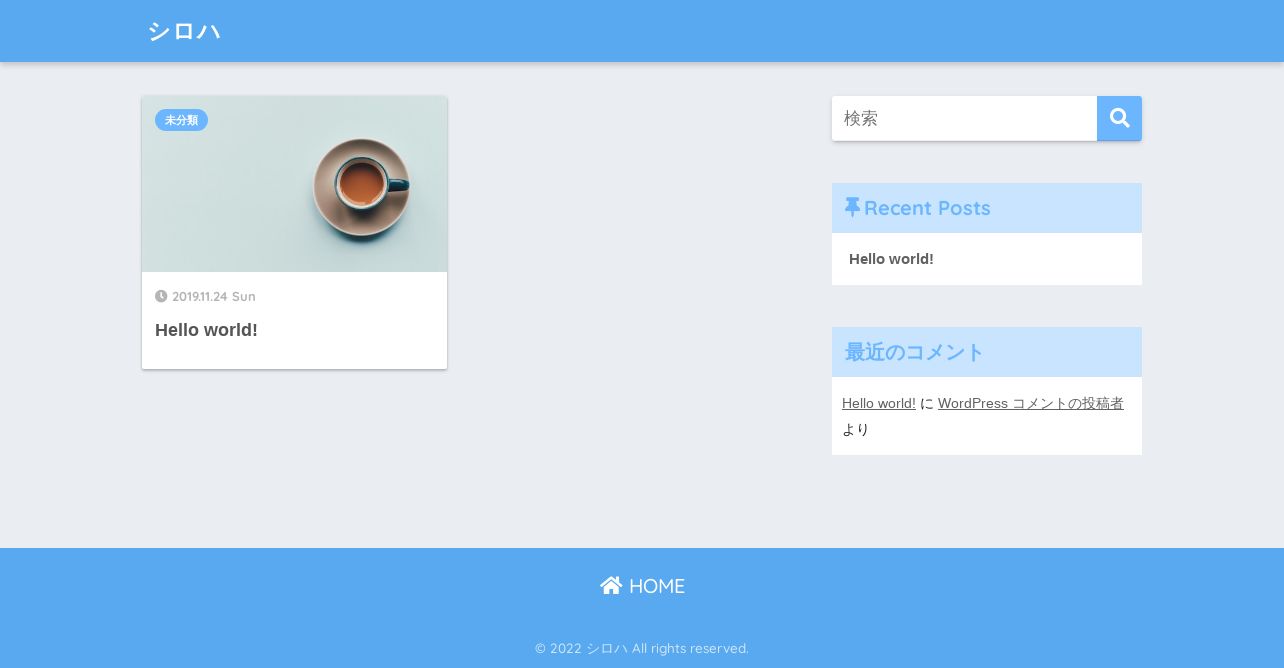
Task: Open Hello world! under Recent Posts
Action: (891, 259)
